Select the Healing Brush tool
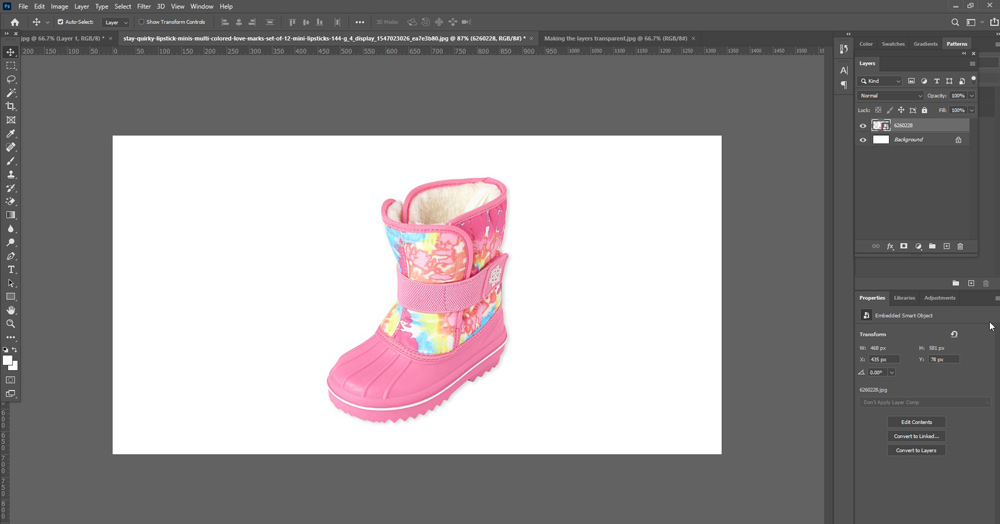Image resolution: width=1000 pixels, height=524 pixels. [x=11, y=147]
